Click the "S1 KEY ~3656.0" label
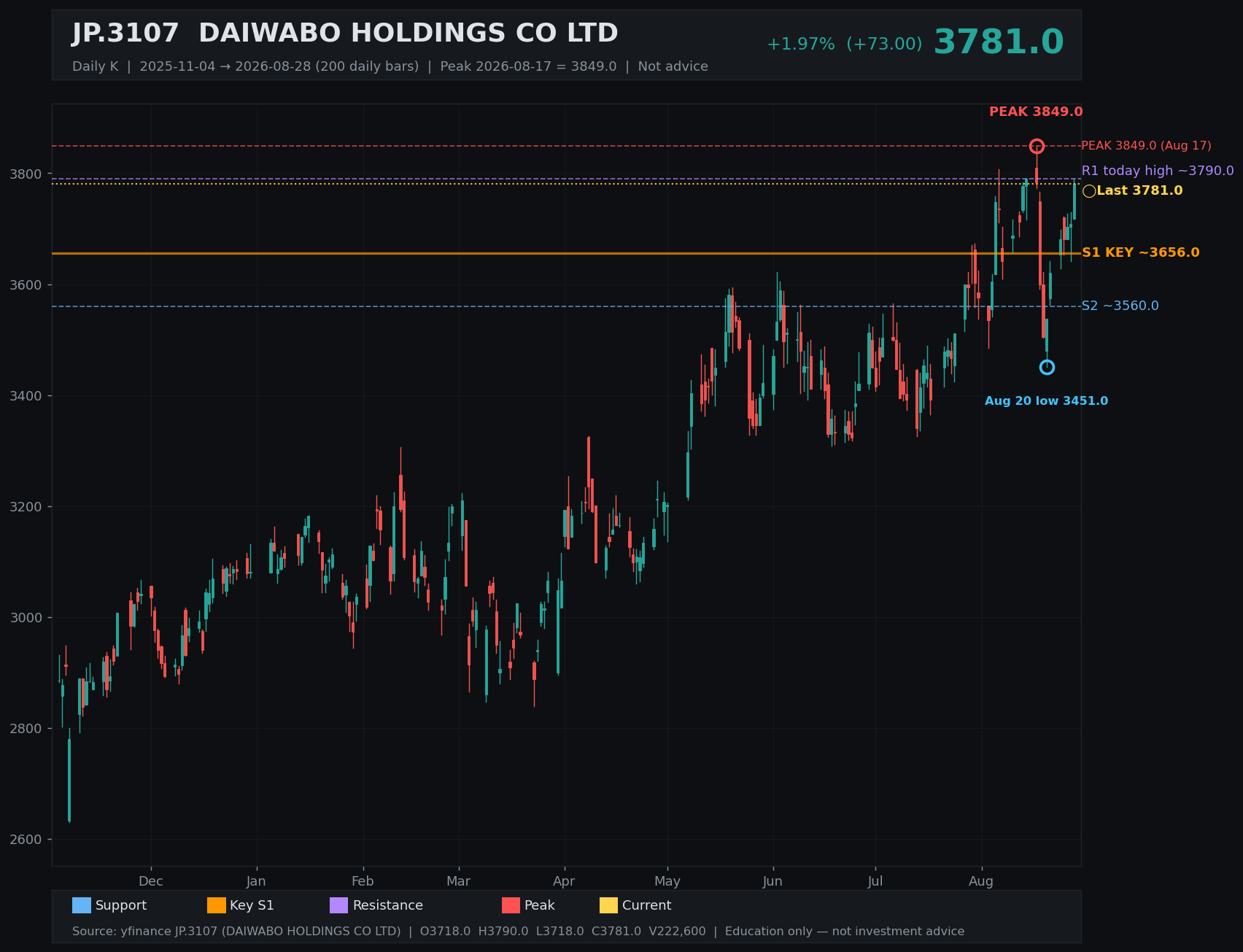Viewport: 1243px width, 952px height. pos(1141,252)
